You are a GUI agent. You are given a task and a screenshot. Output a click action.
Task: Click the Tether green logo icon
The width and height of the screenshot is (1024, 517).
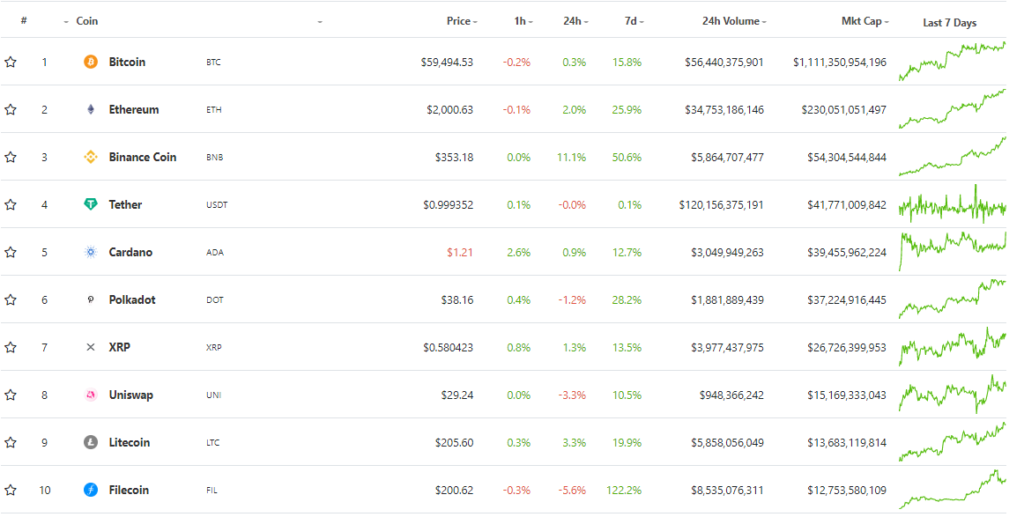tap(91, 204)
